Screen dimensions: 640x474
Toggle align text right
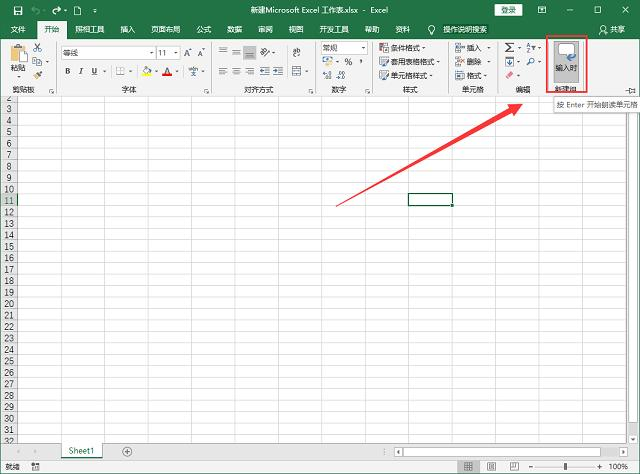[x=250, y=71]
